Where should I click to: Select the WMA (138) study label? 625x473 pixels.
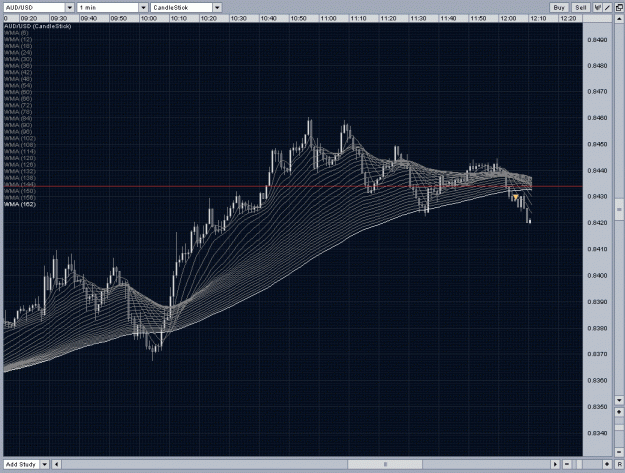(x=20, y=178)
